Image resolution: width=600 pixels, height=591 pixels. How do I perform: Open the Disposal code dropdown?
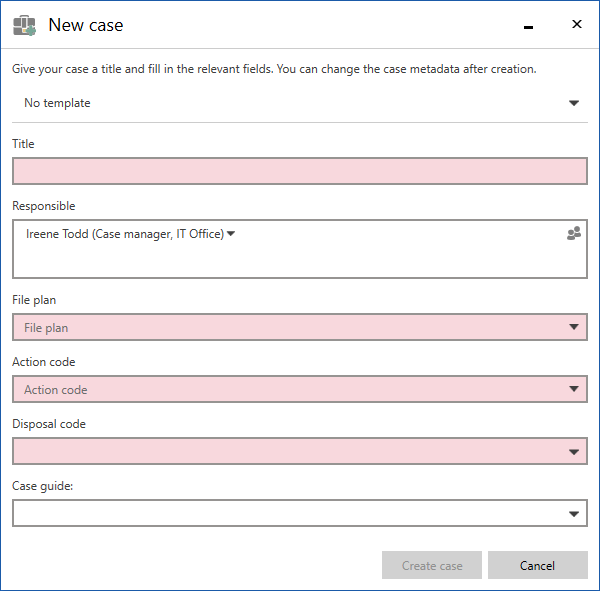click(x=300, y=451)
